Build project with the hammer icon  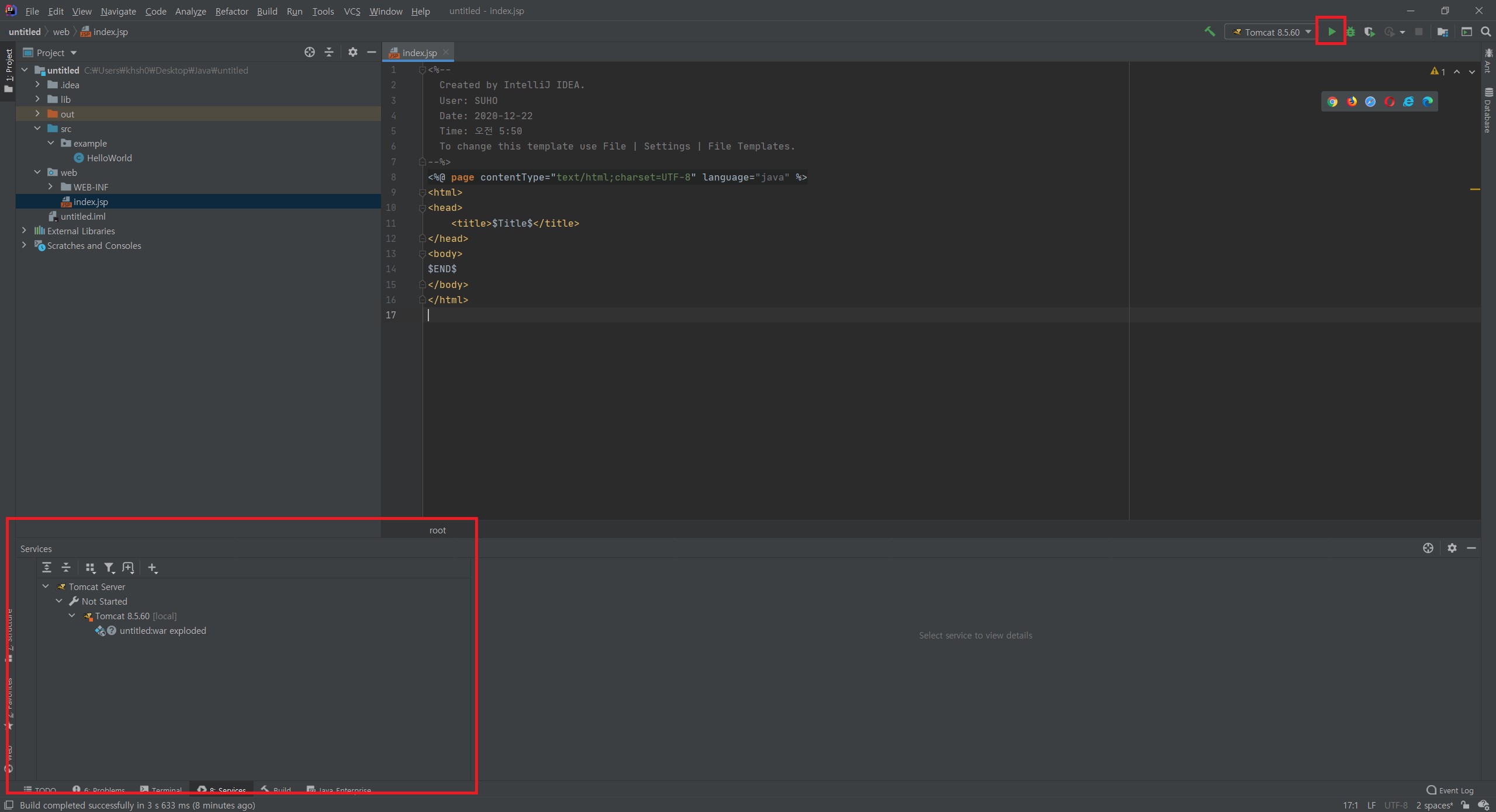click(1210, 32)
